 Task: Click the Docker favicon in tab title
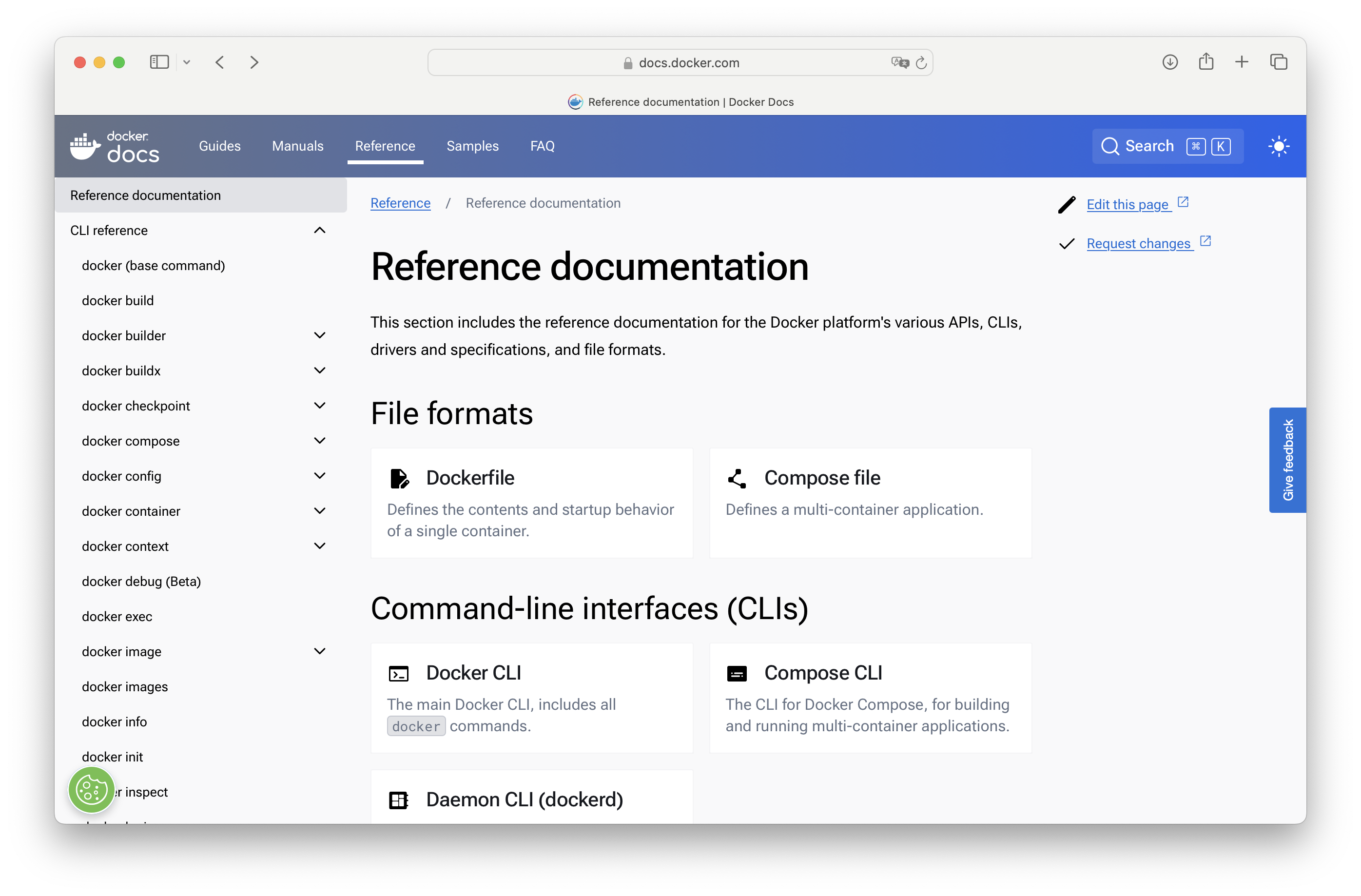575,102
